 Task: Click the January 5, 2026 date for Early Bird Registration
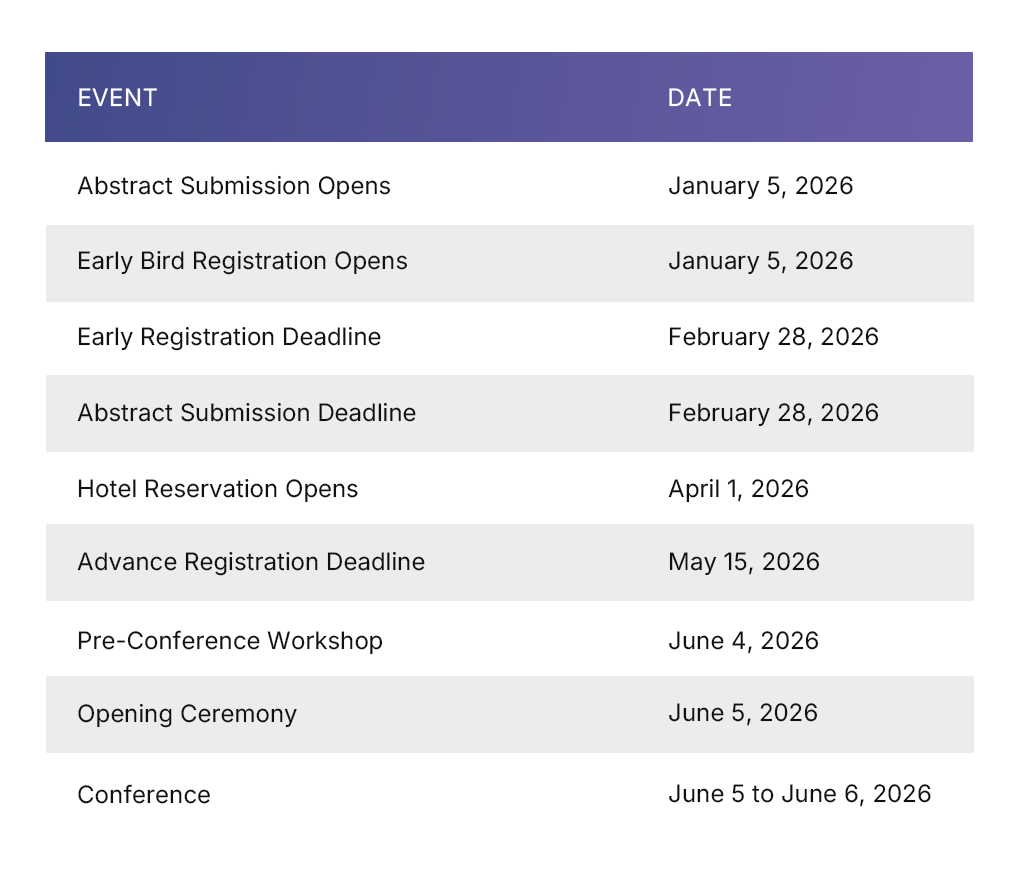pos(760,261)
